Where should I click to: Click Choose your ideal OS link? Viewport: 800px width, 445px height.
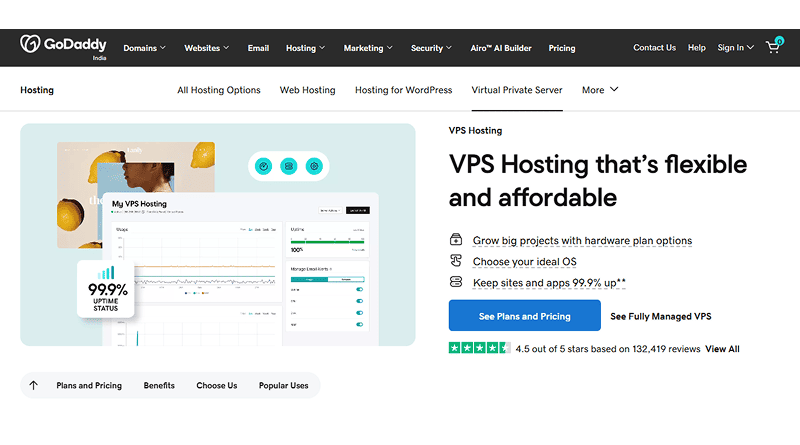coord(524,262)
